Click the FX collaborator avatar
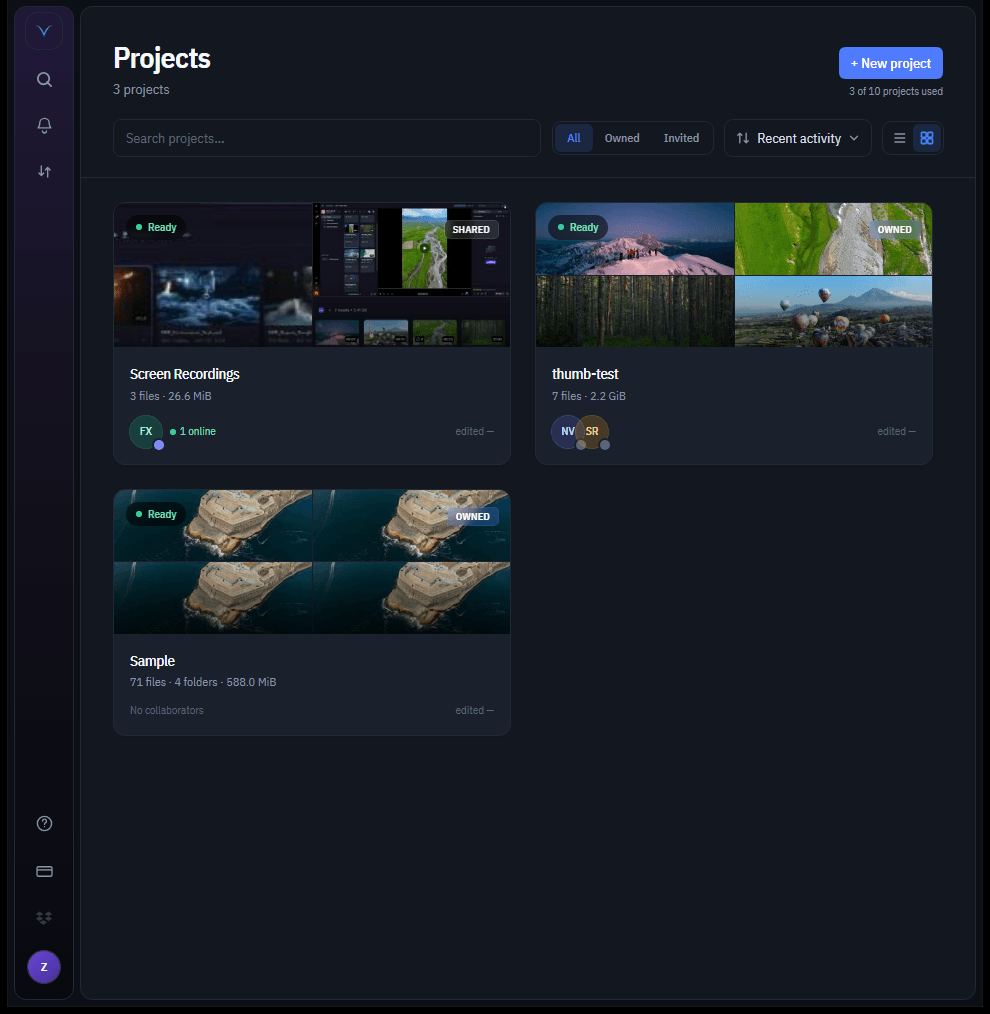The image size is (990, 1014). (x=146, y=431)
